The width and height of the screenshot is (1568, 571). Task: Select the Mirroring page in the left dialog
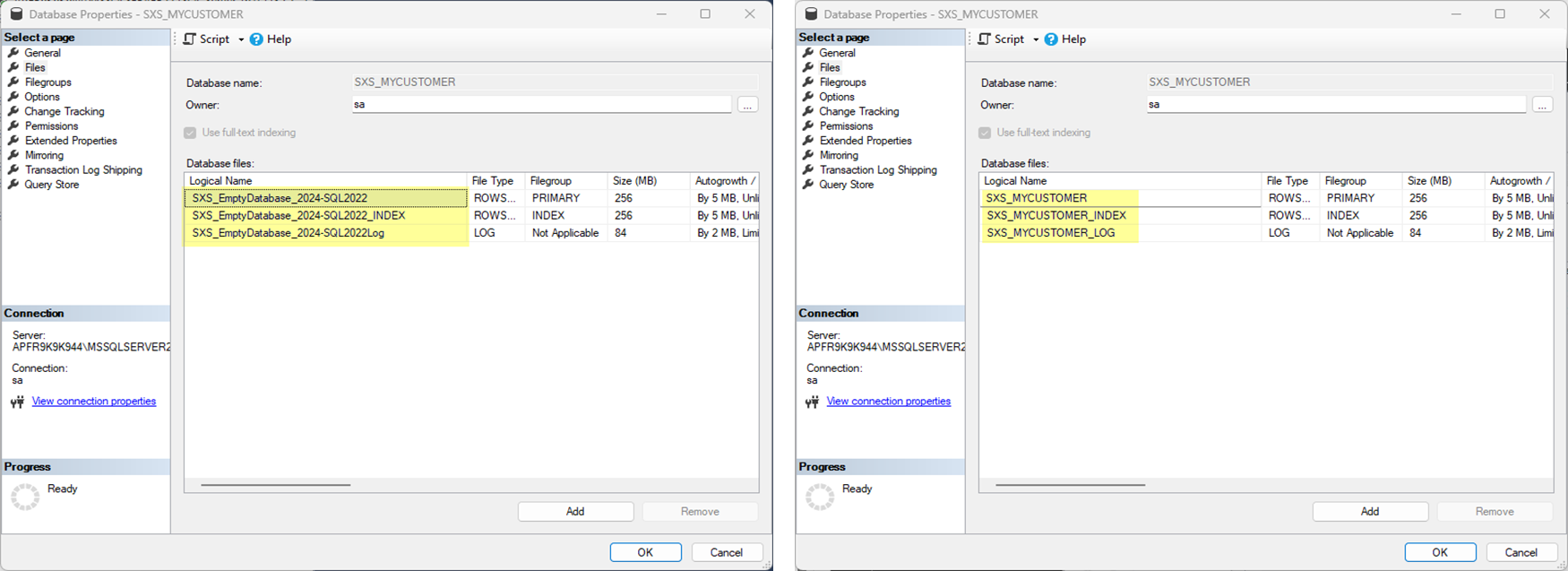point(44,155)
